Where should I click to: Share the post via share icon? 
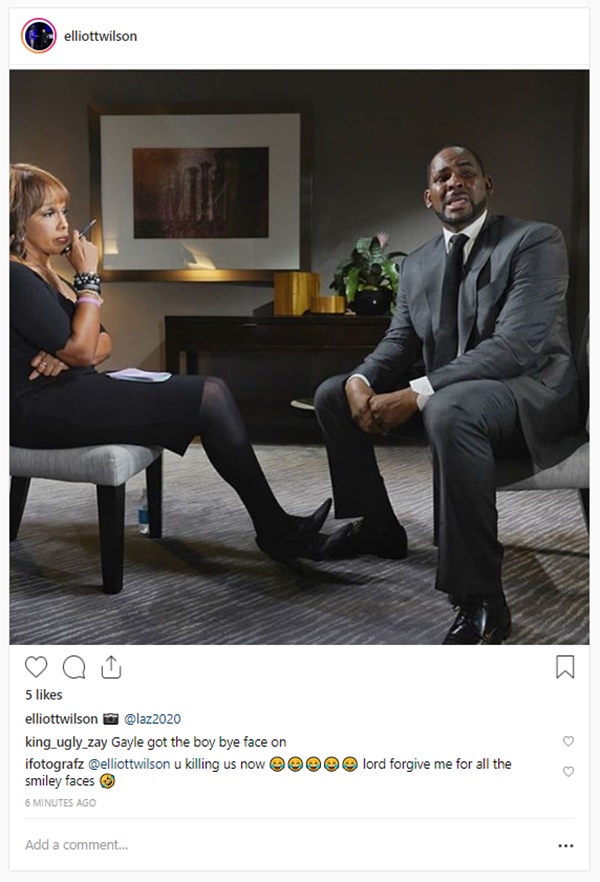111,667
